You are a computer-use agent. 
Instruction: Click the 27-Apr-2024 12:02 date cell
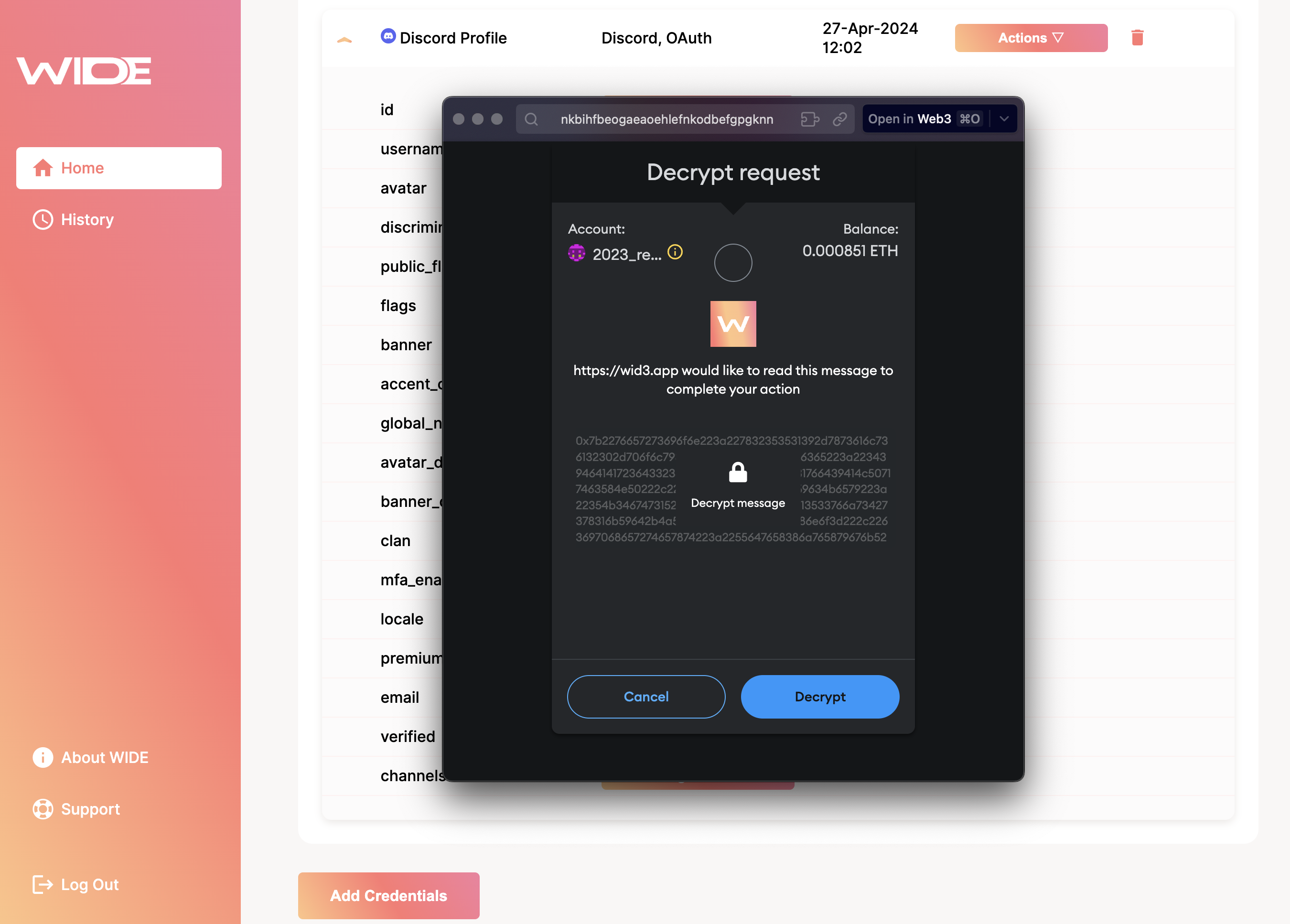pyautogui.click(x=870, y=38)
